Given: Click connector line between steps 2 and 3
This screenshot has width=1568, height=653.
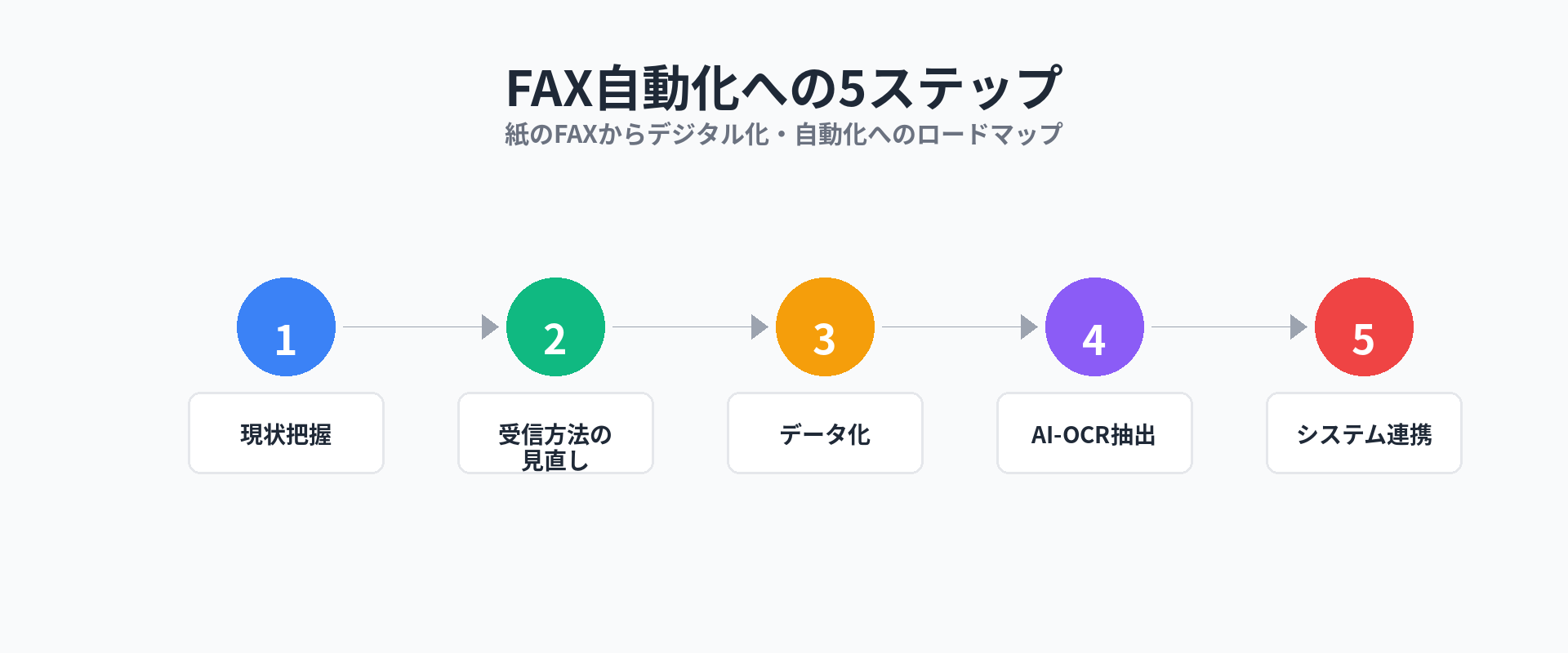Looking at the screenshot, I should tap(682, 327).
